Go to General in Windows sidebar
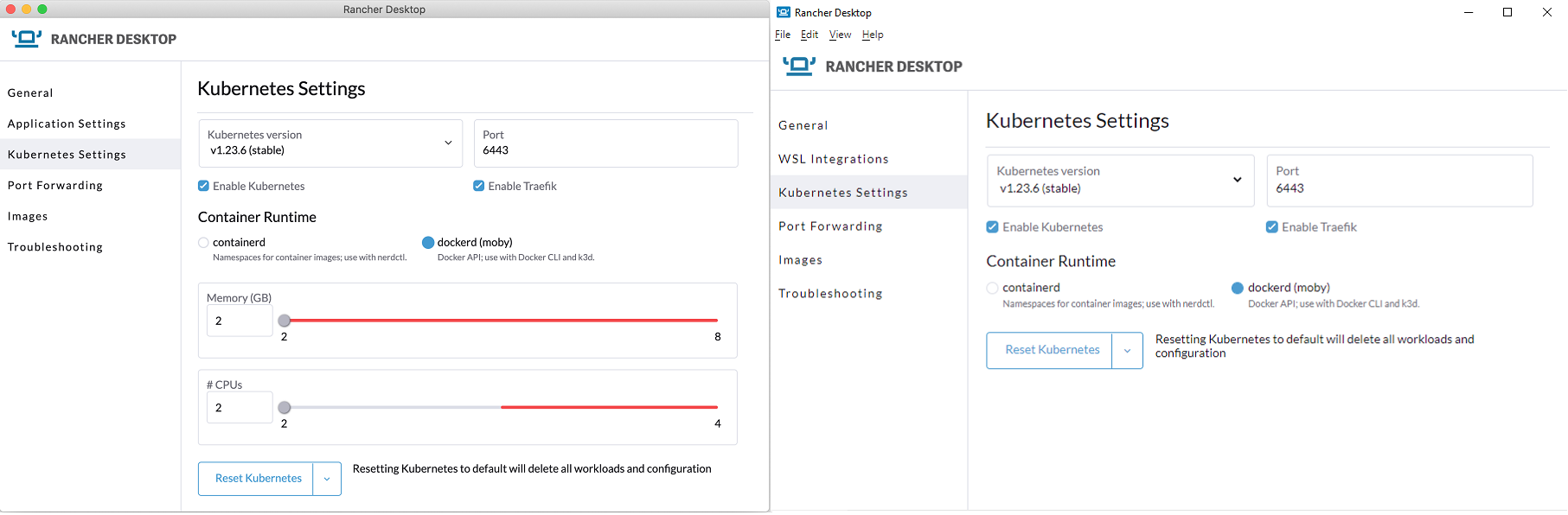 point(868,125)
